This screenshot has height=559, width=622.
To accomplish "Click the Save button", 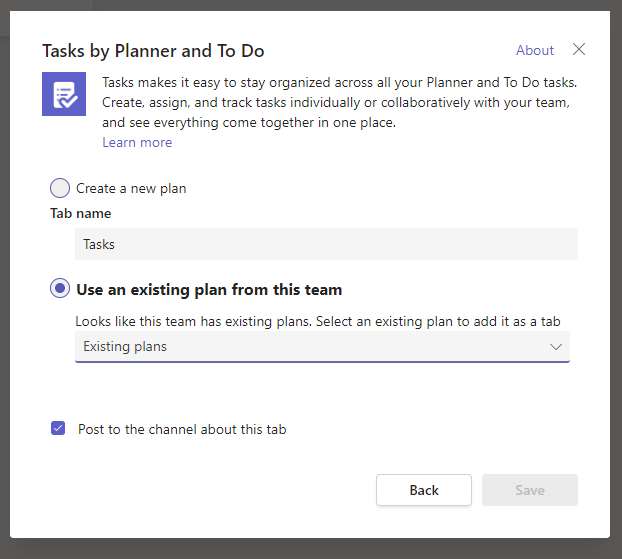I will click(530, 490).
